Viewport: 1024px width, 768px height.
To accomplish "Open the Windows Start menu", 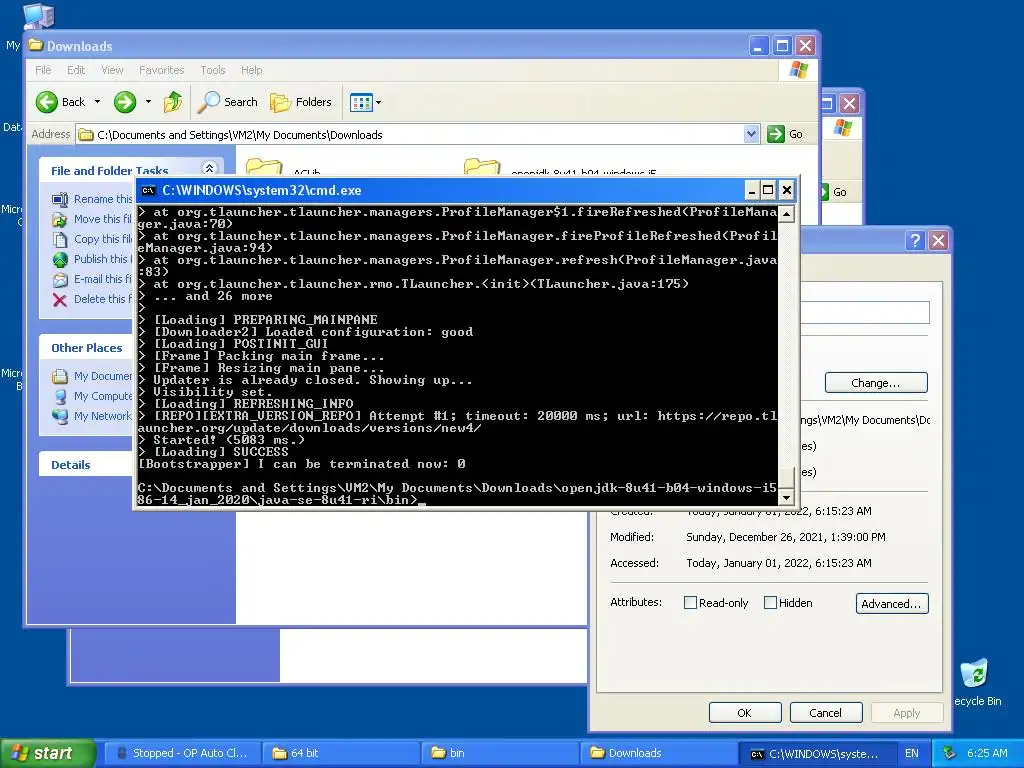I will click(48, 753).
